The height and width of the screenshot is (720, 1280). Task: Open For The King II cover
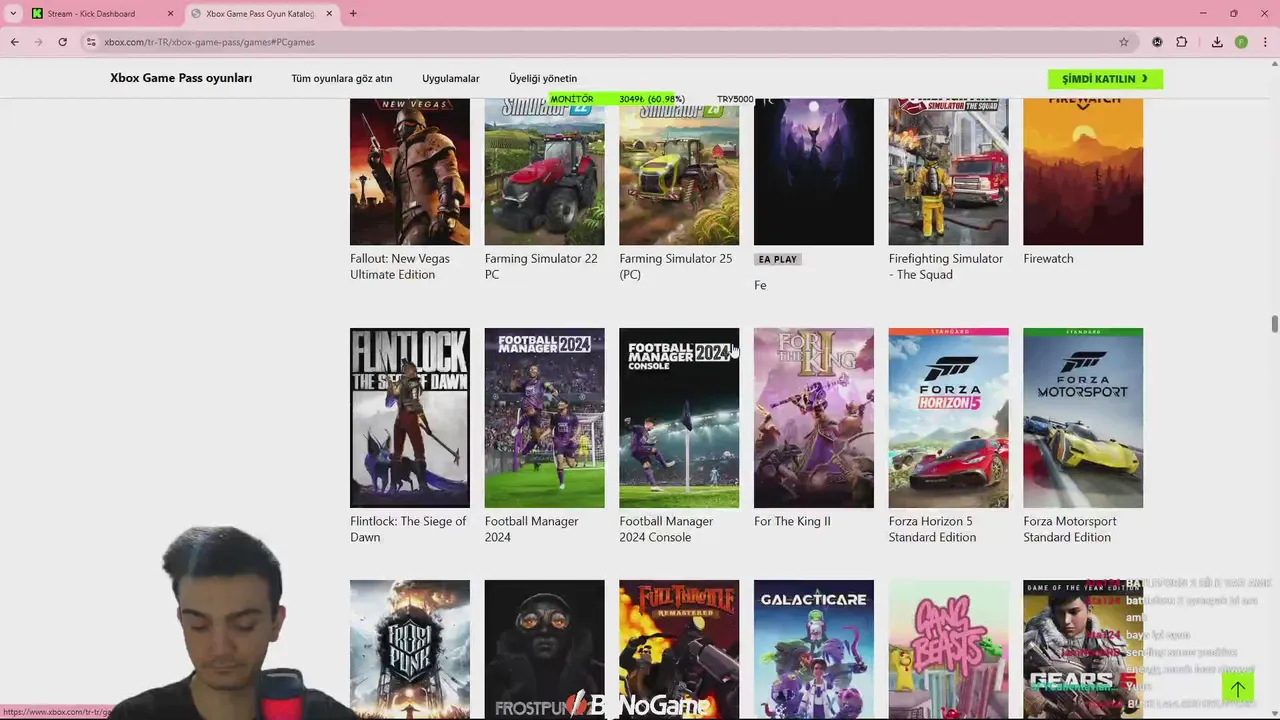coord(814,418)
